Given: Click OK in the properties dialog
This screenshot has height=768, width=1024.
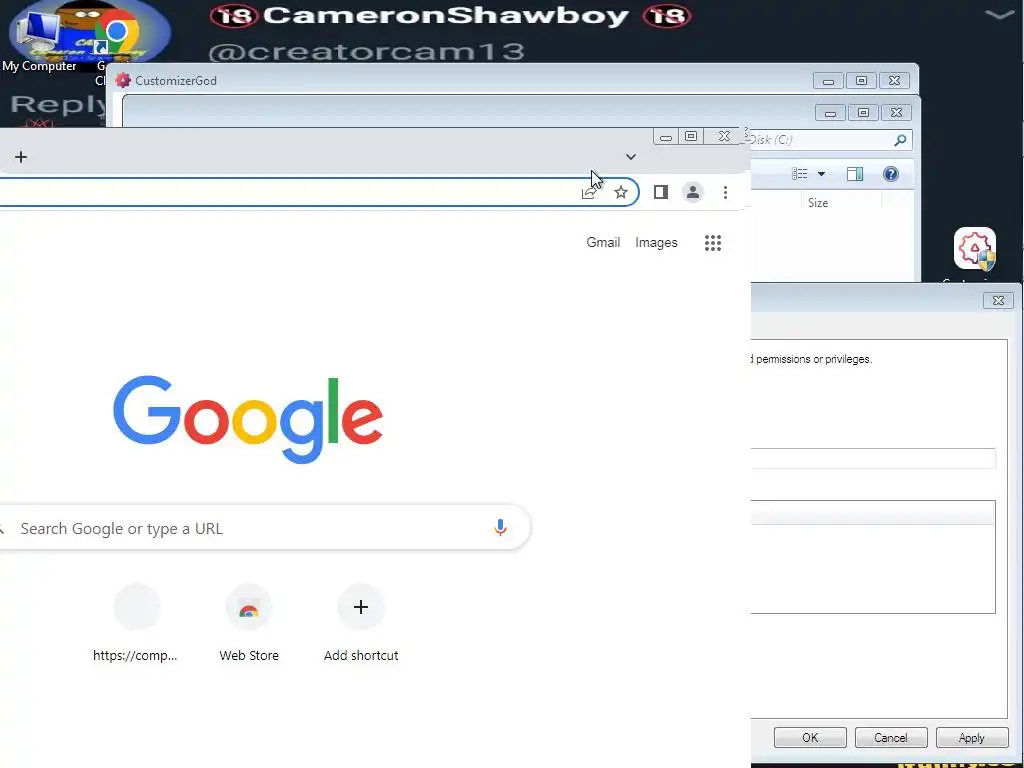Looking at the screenshot, I should pyautogui.click(x=810, y=737).
